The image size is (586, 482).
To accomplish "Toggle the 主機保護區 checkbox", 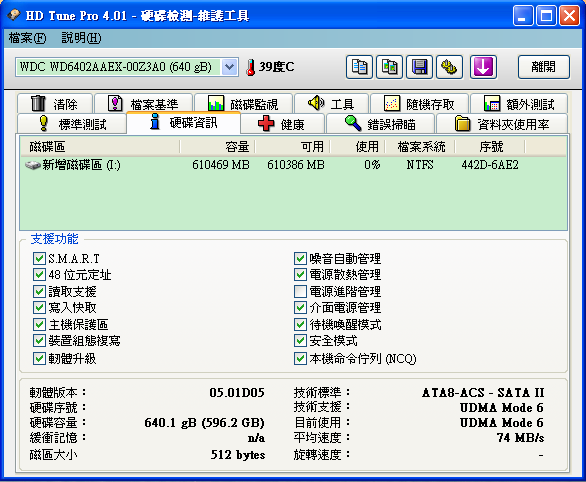I will point(39,324).
